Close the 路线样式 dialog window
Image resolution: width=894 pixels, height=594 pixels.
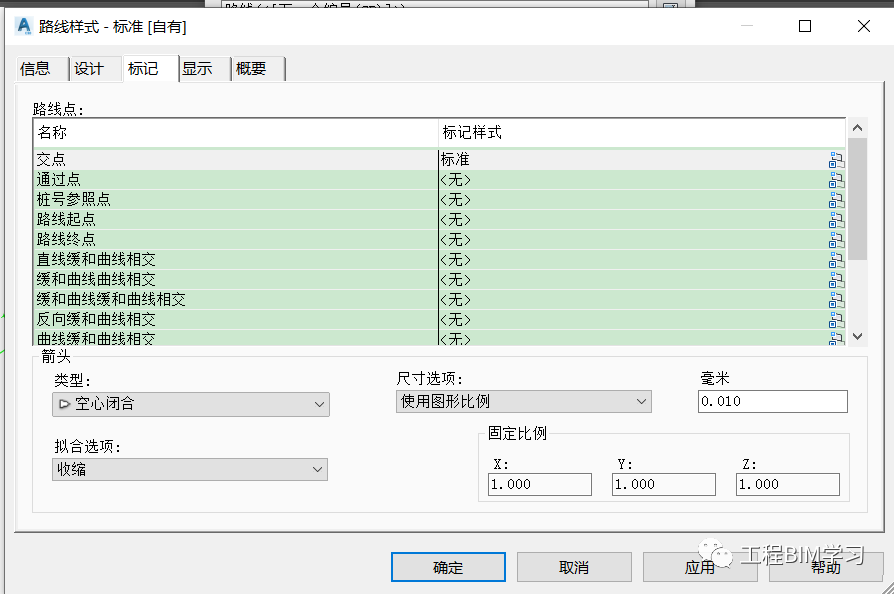(863, 26)
